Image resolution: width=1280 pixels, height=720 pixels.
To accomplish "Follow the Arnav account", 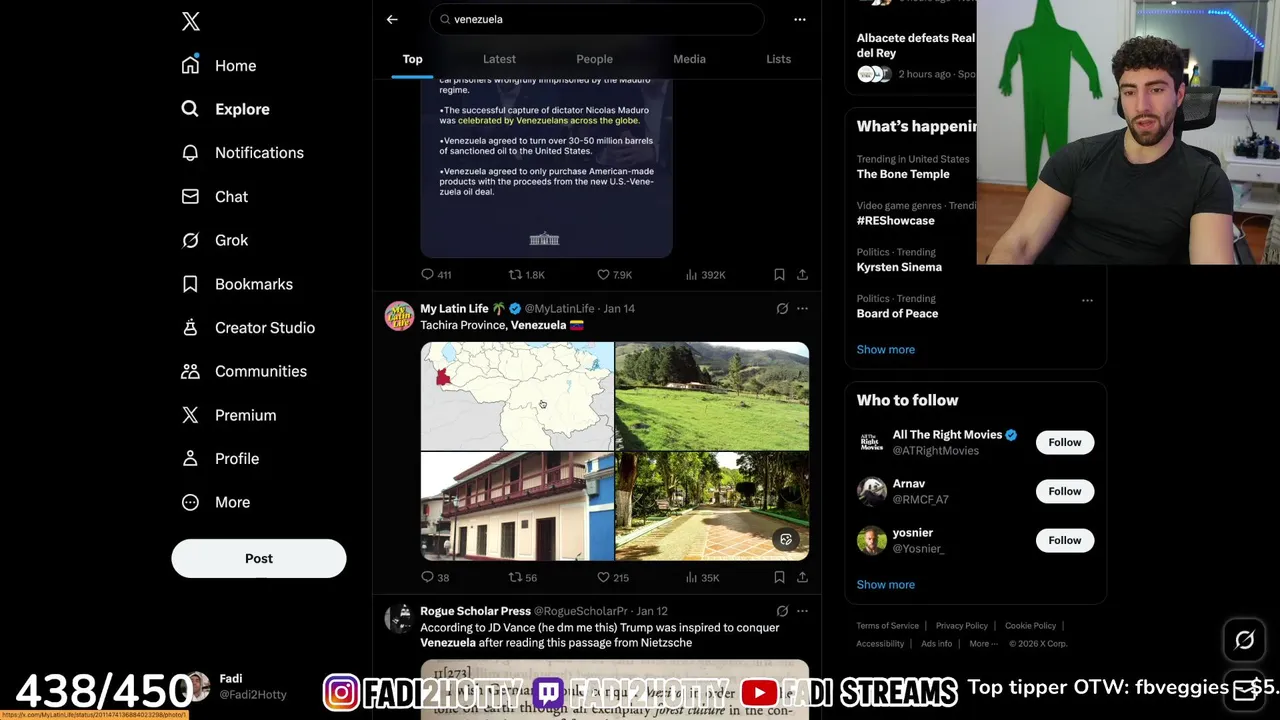I will click(1064, 491).
